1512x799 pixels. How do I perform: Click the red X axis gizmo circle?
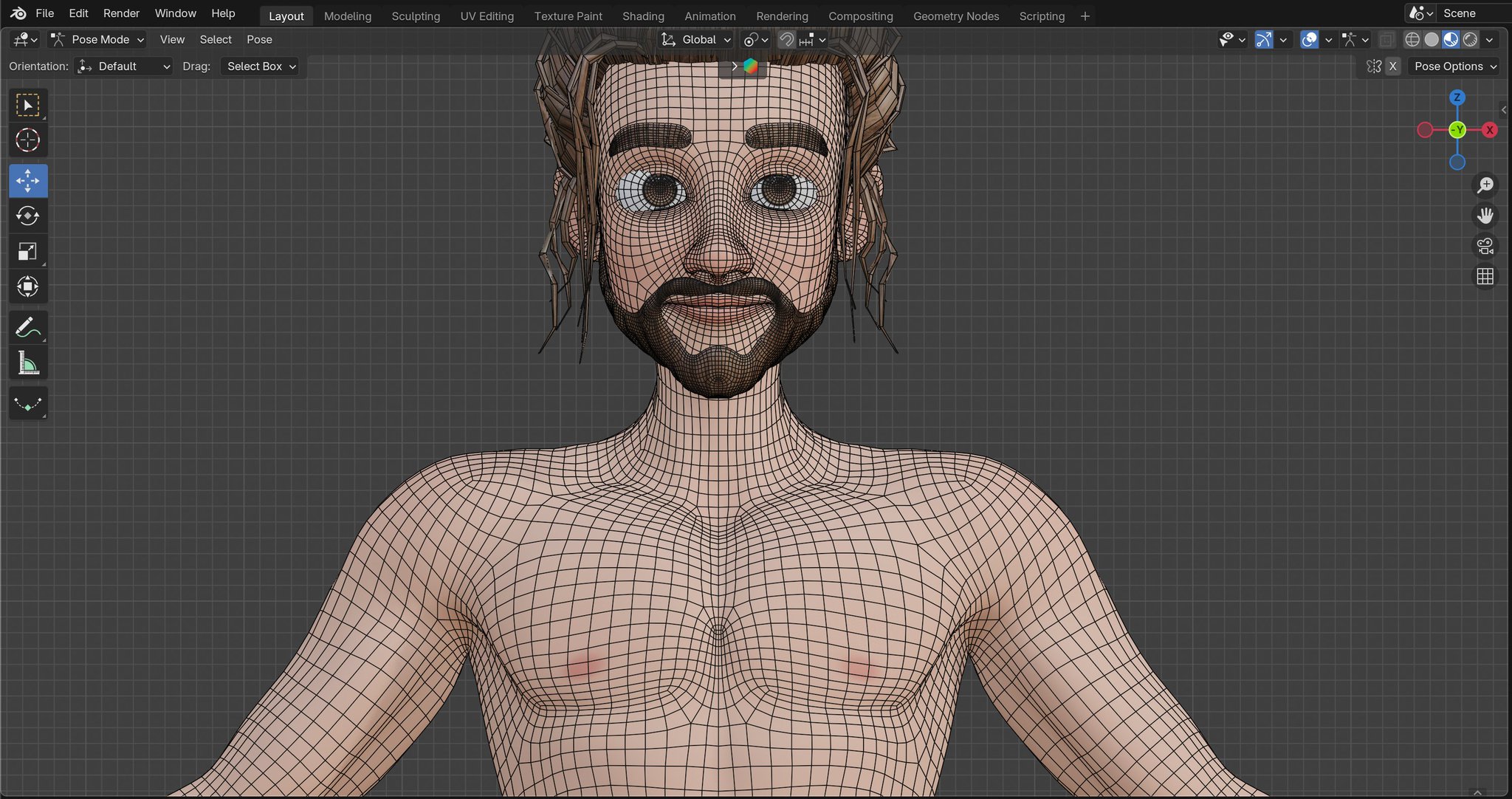1490,130
